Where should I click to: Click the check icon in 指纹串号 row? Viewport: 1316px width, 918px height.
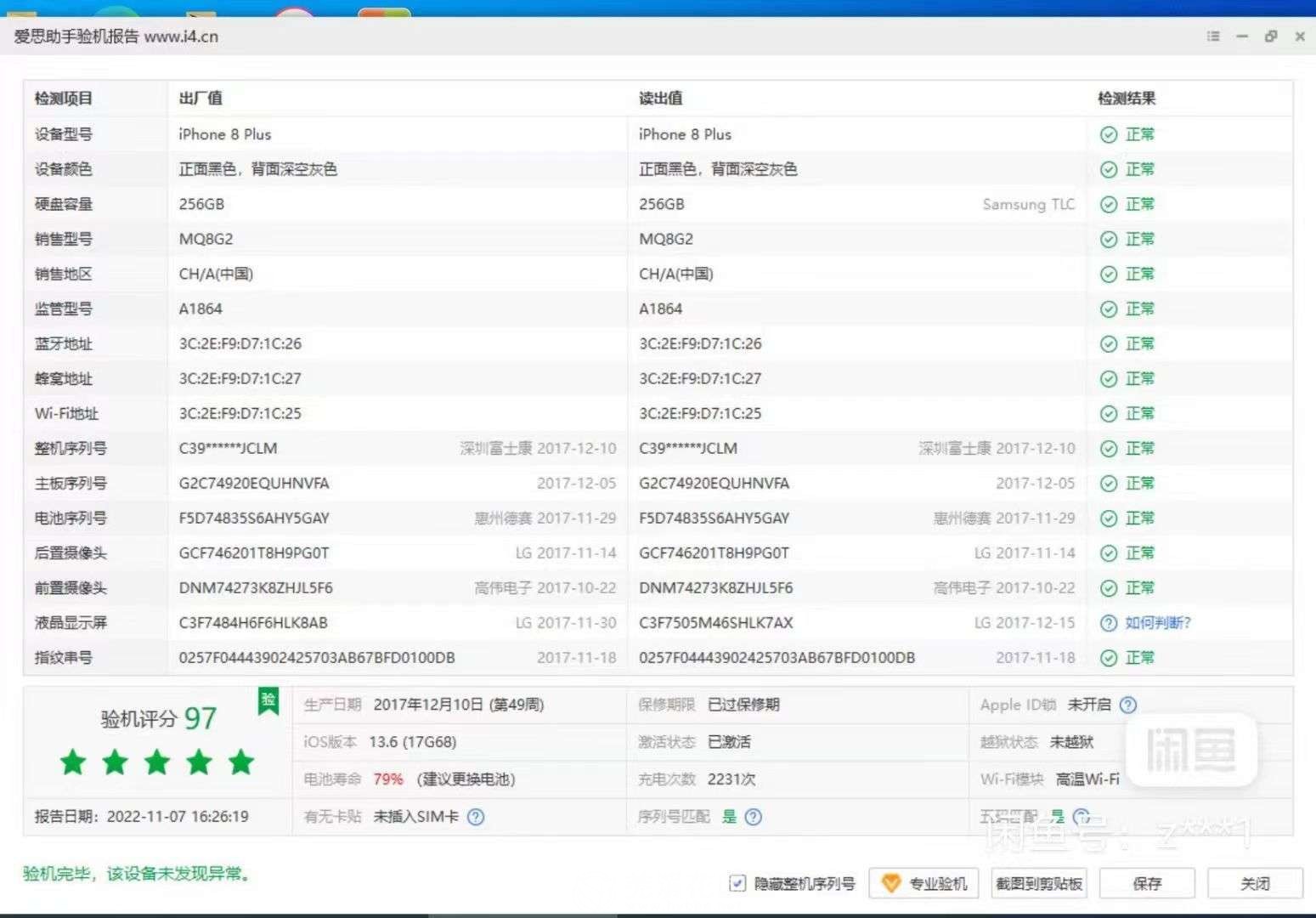1109,658
